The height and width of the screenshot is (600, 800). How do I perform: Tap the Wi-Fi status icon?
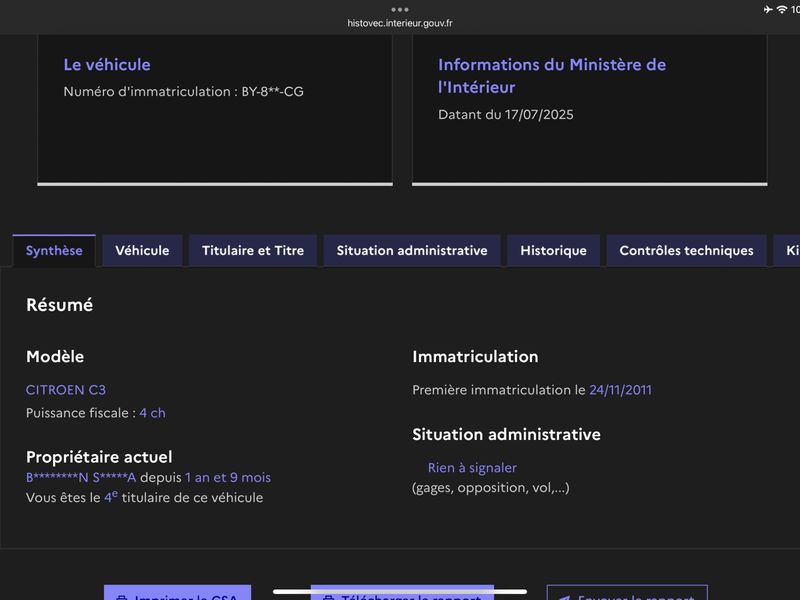click(782, 9)
